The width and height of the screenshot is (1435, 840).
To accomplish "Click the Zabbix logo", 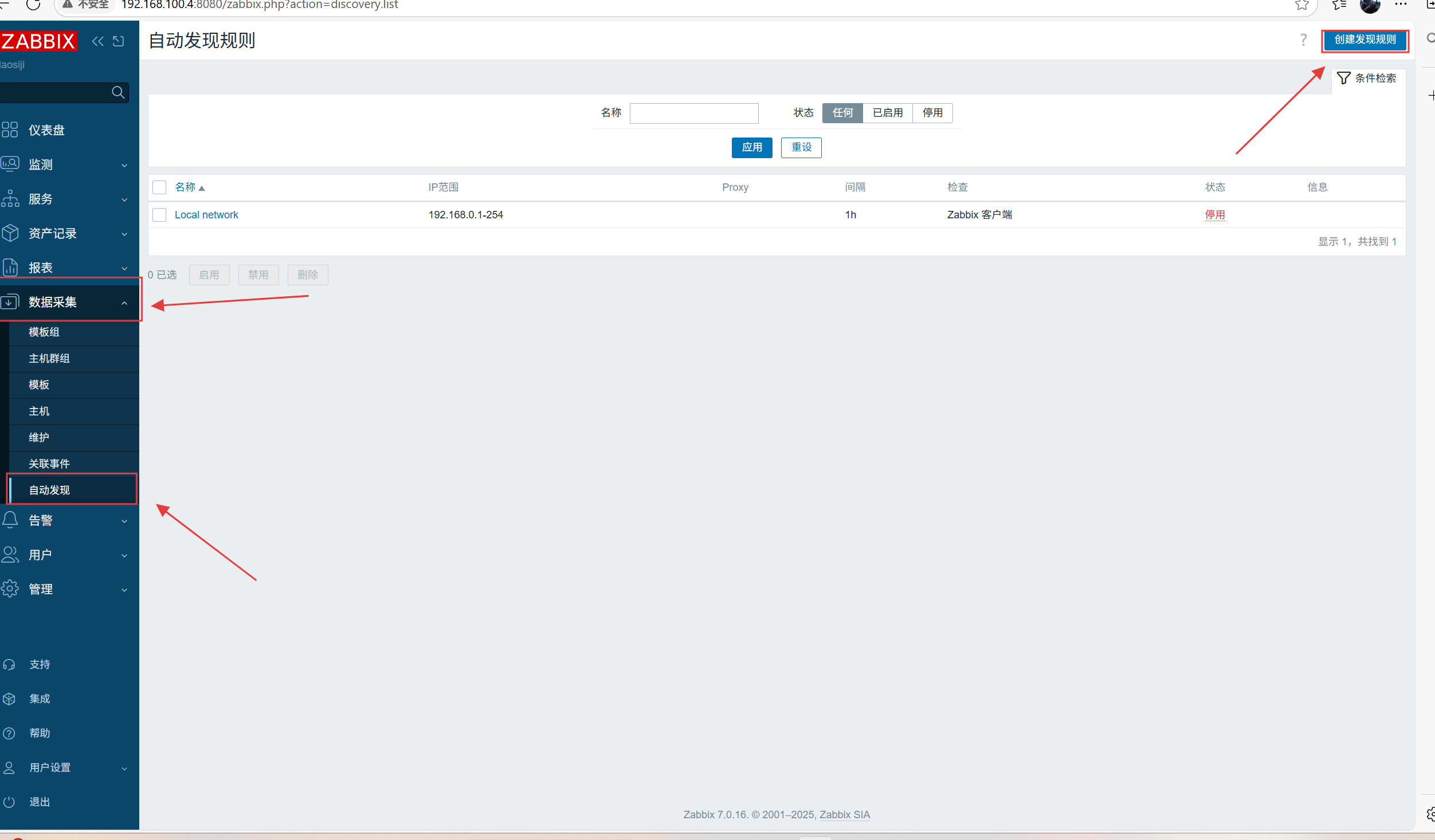I will tap(38, 41).
